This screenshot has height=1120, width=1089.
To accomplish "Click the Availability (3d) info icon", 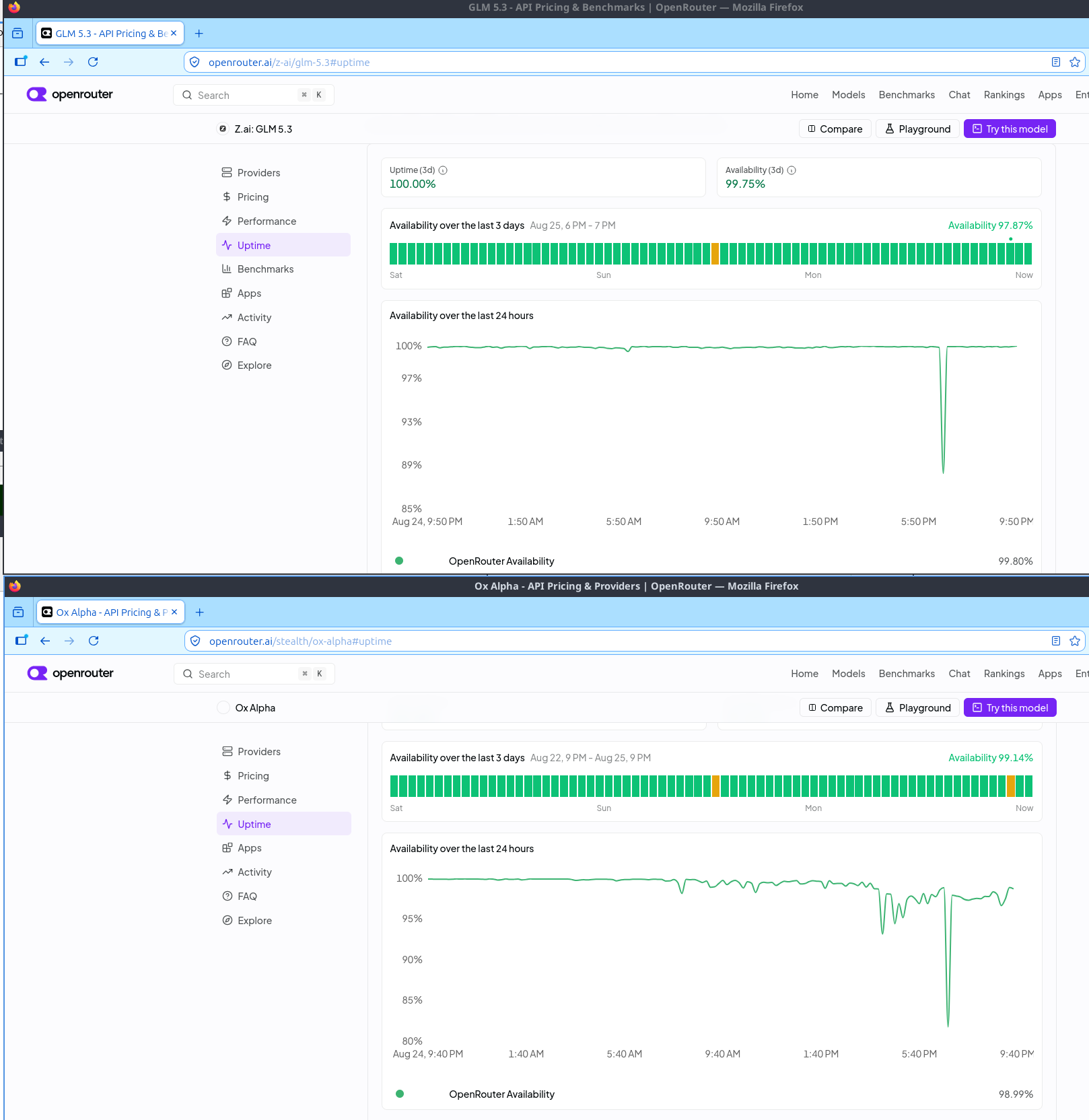I will [x=792, y=170].
